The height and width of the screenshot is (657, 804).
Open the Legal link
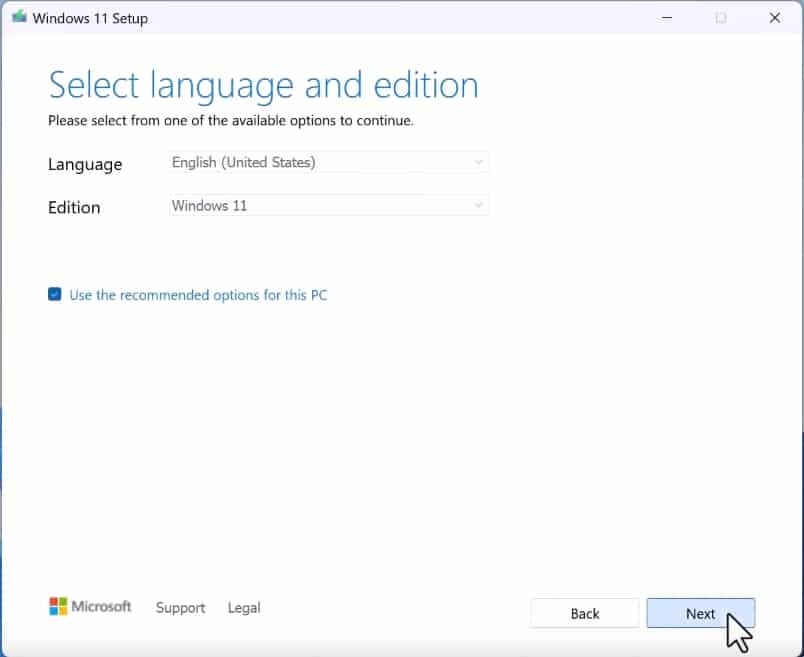click(x=243, y=608)
